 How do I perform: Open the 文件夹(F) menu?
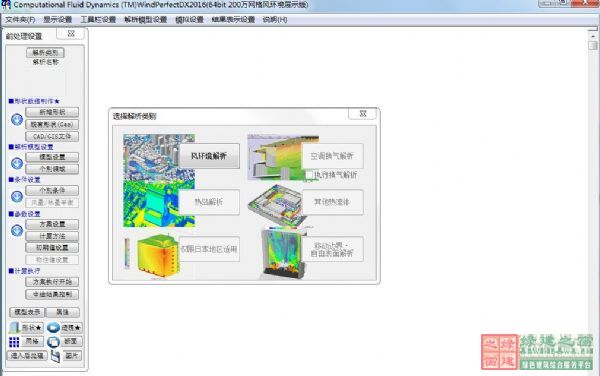(20, 20)
